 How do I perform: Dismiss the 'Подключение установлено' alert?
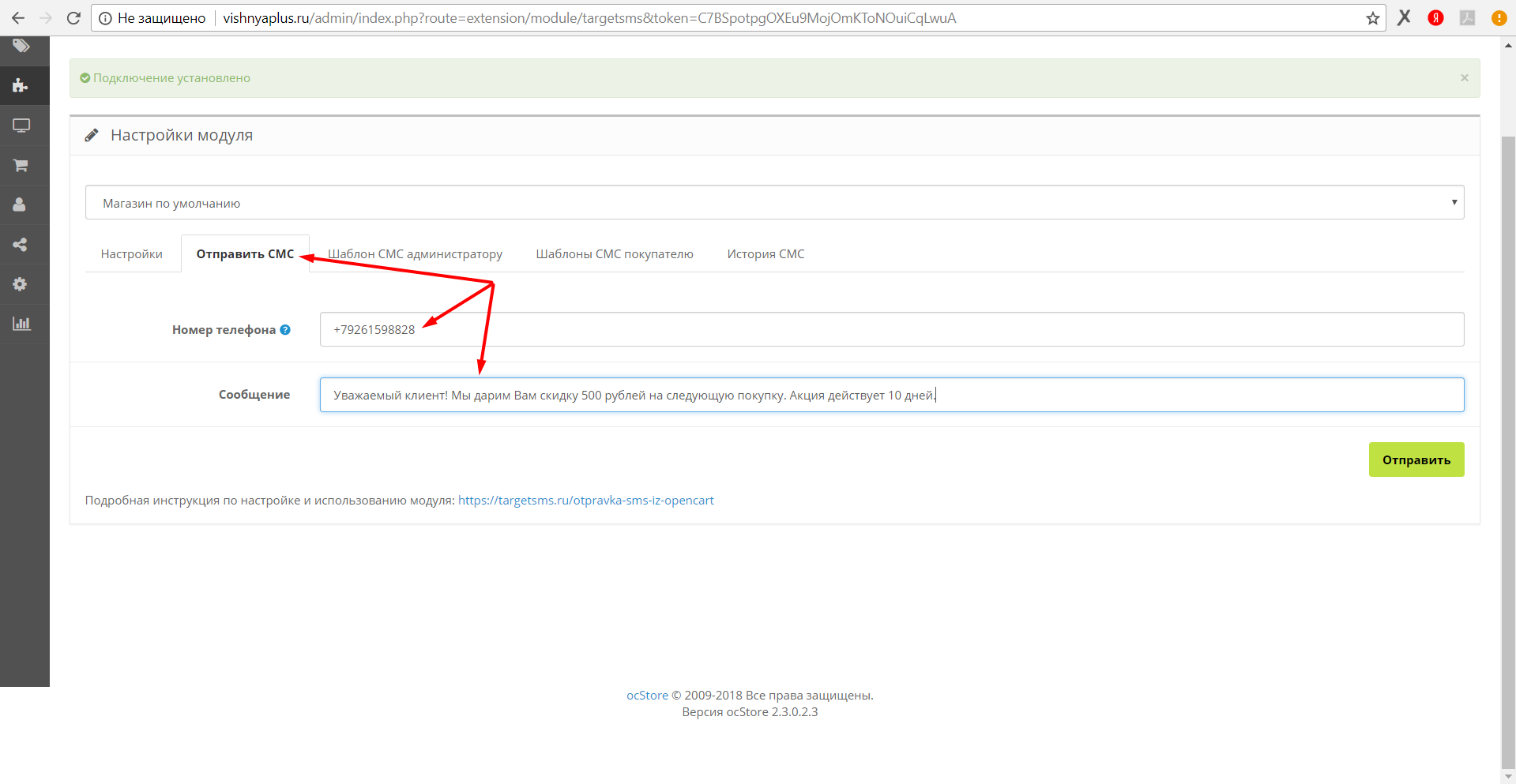click(x=1464, y=77)
